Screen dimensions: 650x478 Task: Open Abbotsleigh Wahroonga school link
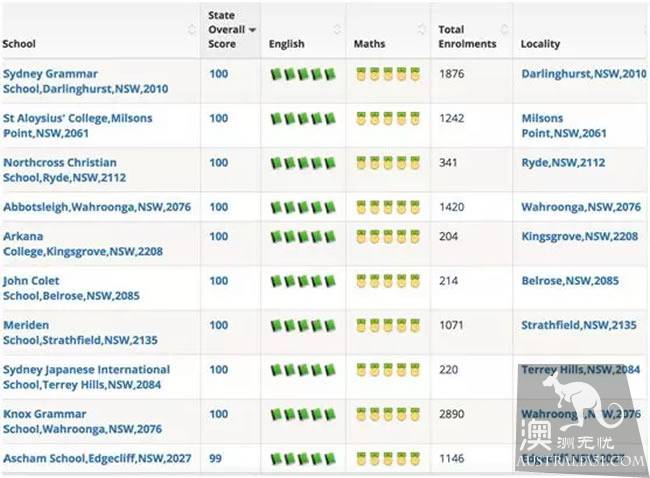[x=97, y=207]
